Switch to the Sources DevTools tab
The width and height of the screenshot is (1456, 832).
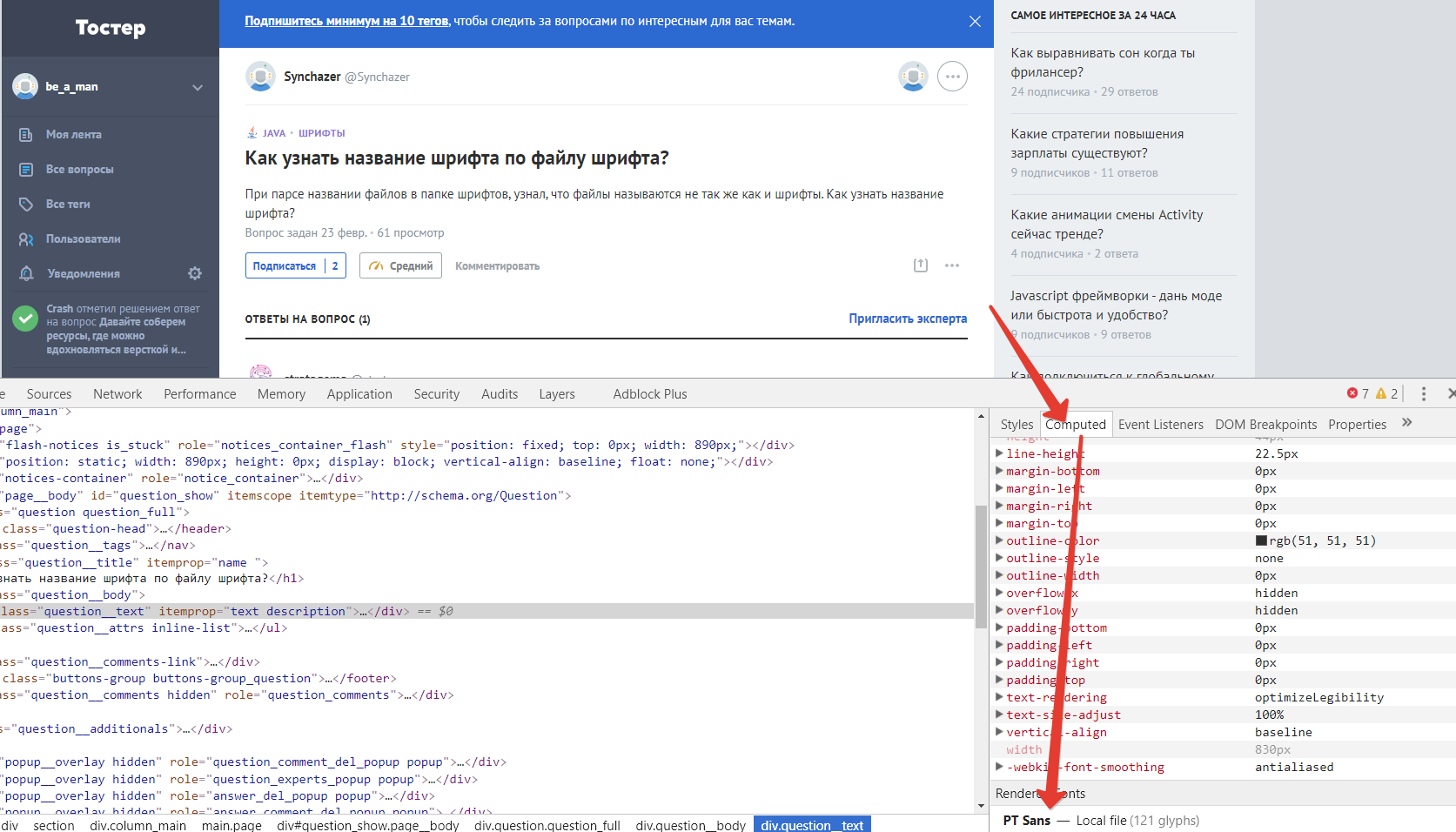tap(49, 394)
